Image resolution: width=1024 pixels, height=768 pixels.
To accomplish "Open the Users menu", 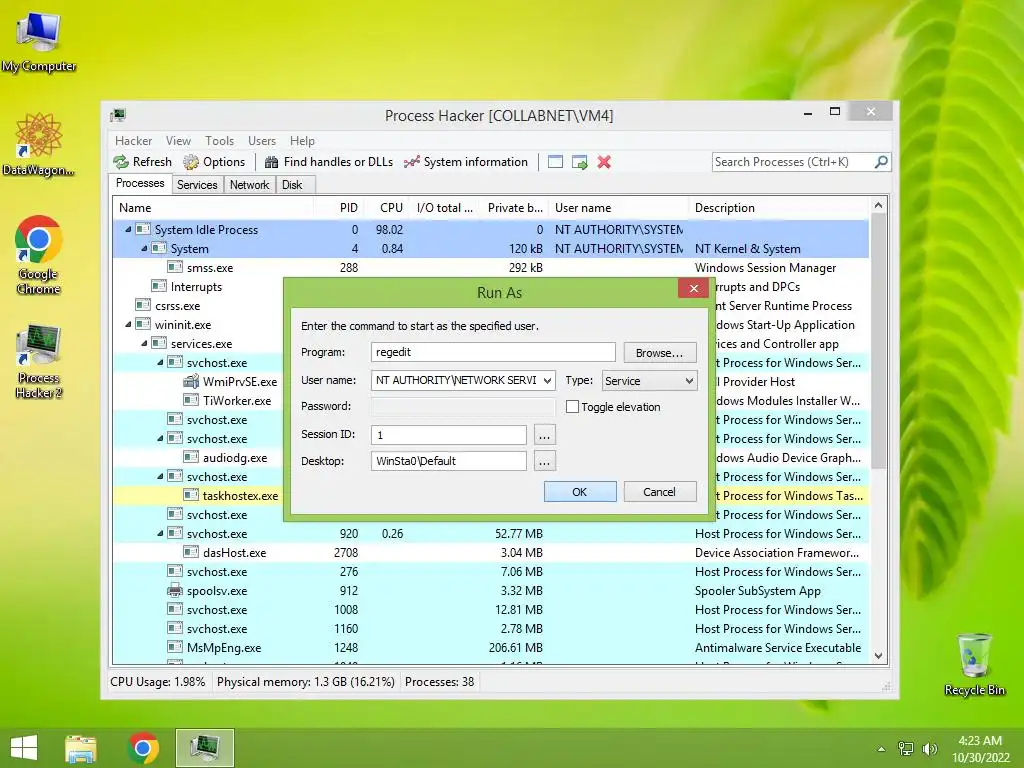I will [x=262, y=140].
